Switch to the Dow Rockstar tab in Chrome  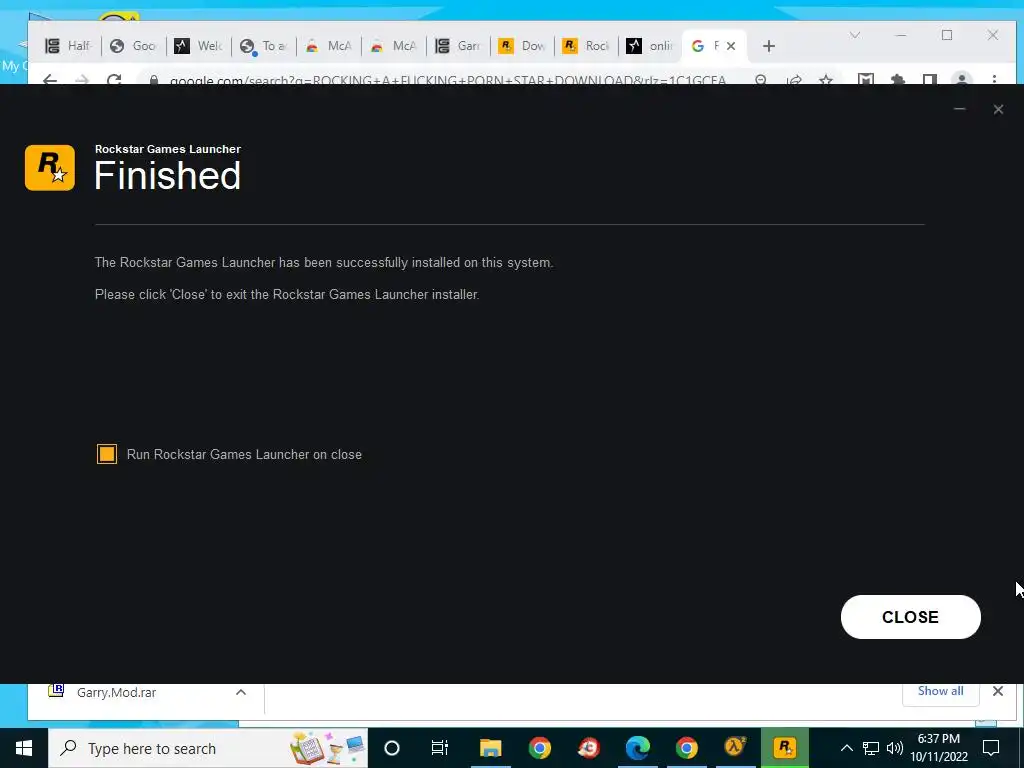click(x=523, y=46)
